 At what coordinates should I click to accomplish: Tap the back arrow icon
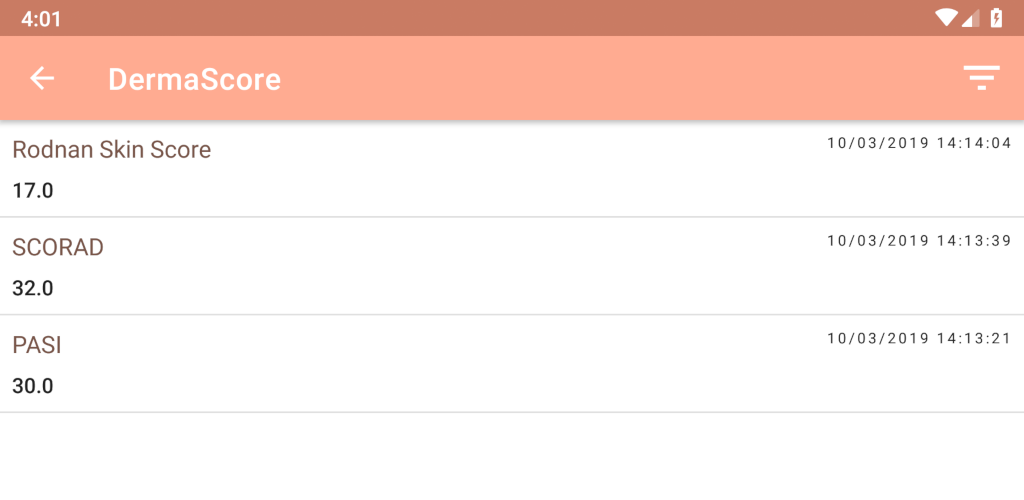pyautogui.click(x=42, y=78)
